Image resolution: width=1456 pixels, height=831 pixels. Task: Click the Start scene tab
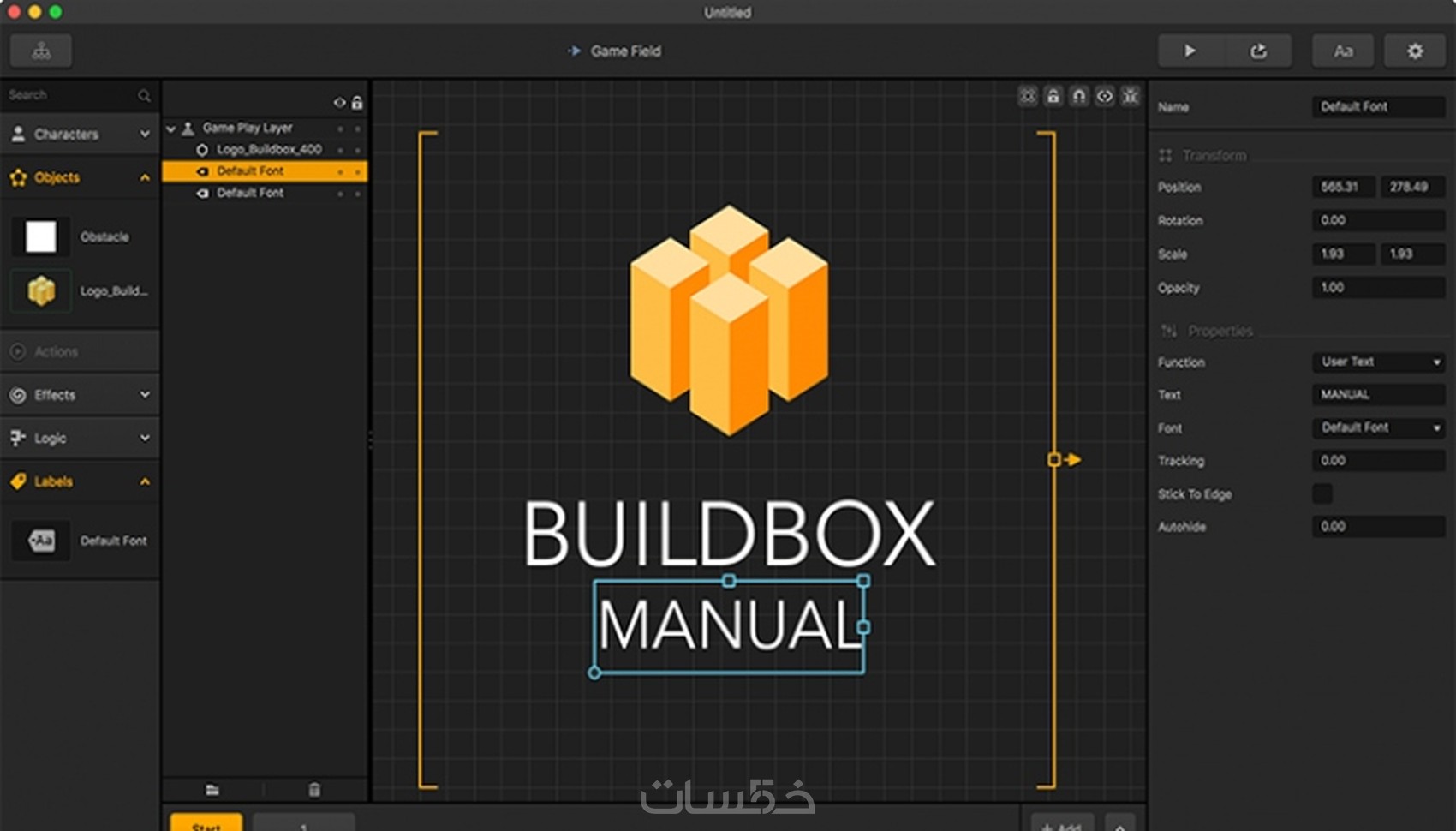pos(206,822)
